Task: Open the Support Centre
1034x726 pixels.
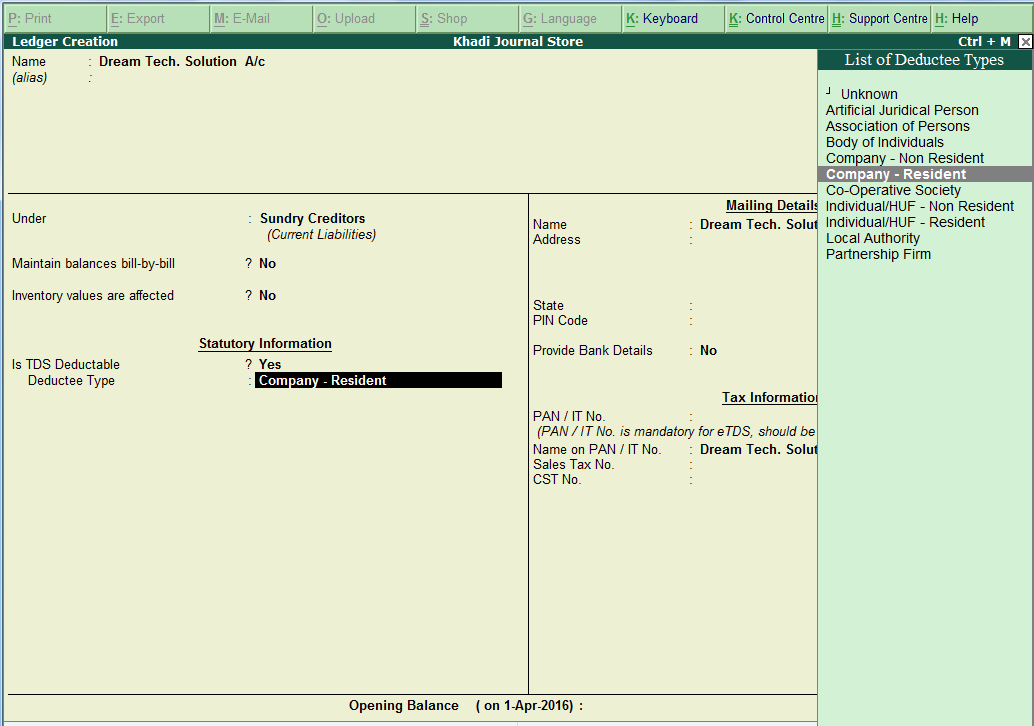Action: [879, 18]
